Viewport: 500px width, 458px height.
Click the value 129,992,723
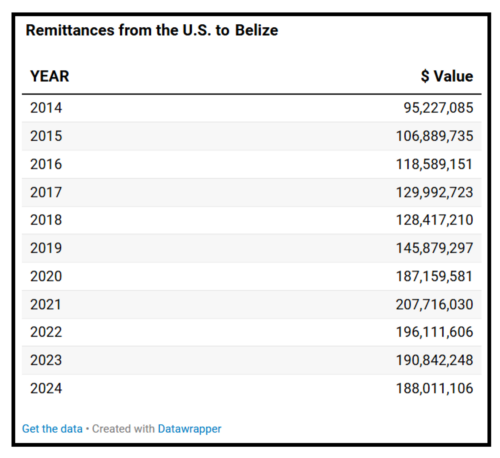[x=434, y=192]
